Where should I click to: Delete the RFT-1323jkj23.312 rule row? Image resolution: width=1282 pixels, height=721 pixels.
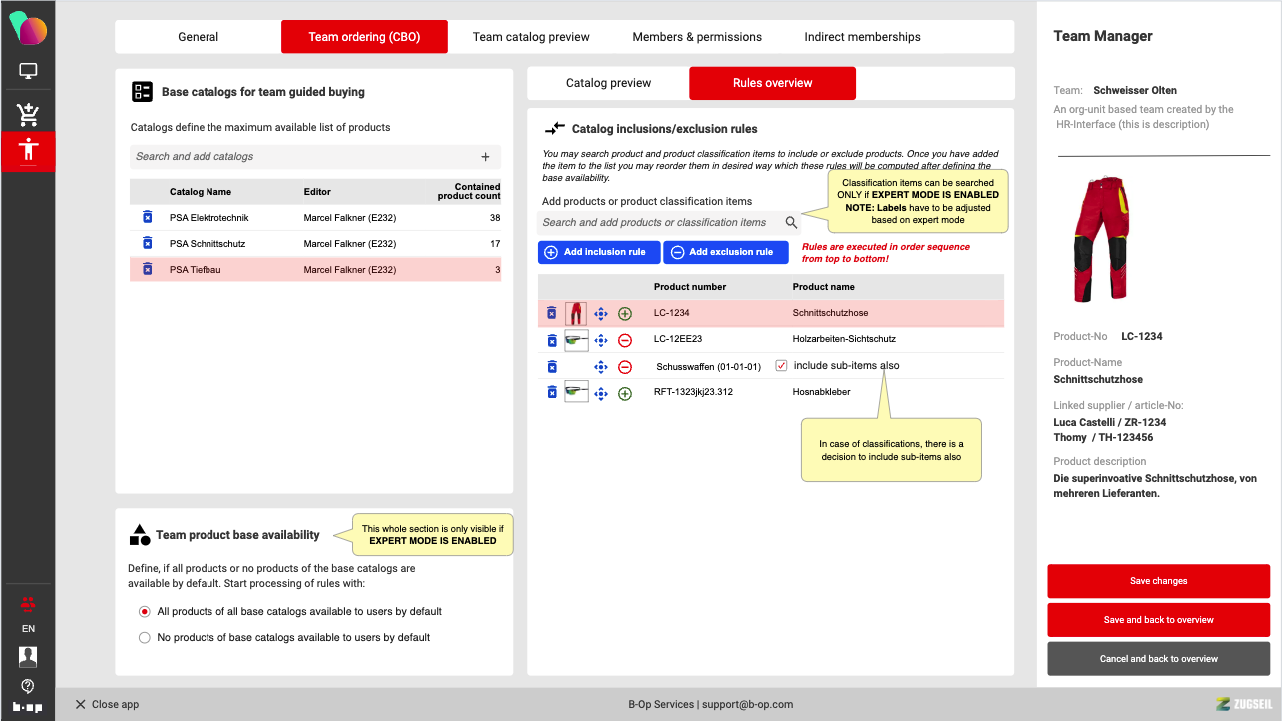point(551,393)
